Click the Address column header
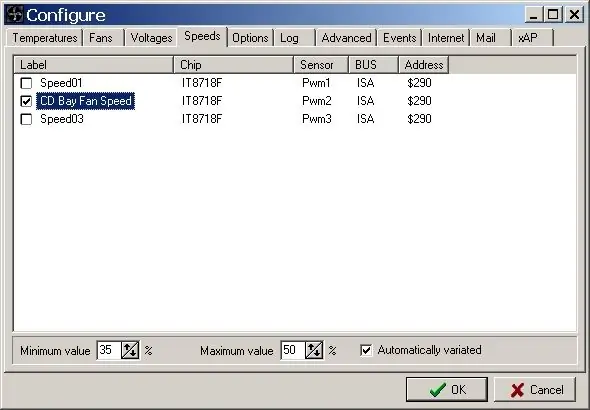The width and height of the screenshot is (590, 410). [424, 65]
